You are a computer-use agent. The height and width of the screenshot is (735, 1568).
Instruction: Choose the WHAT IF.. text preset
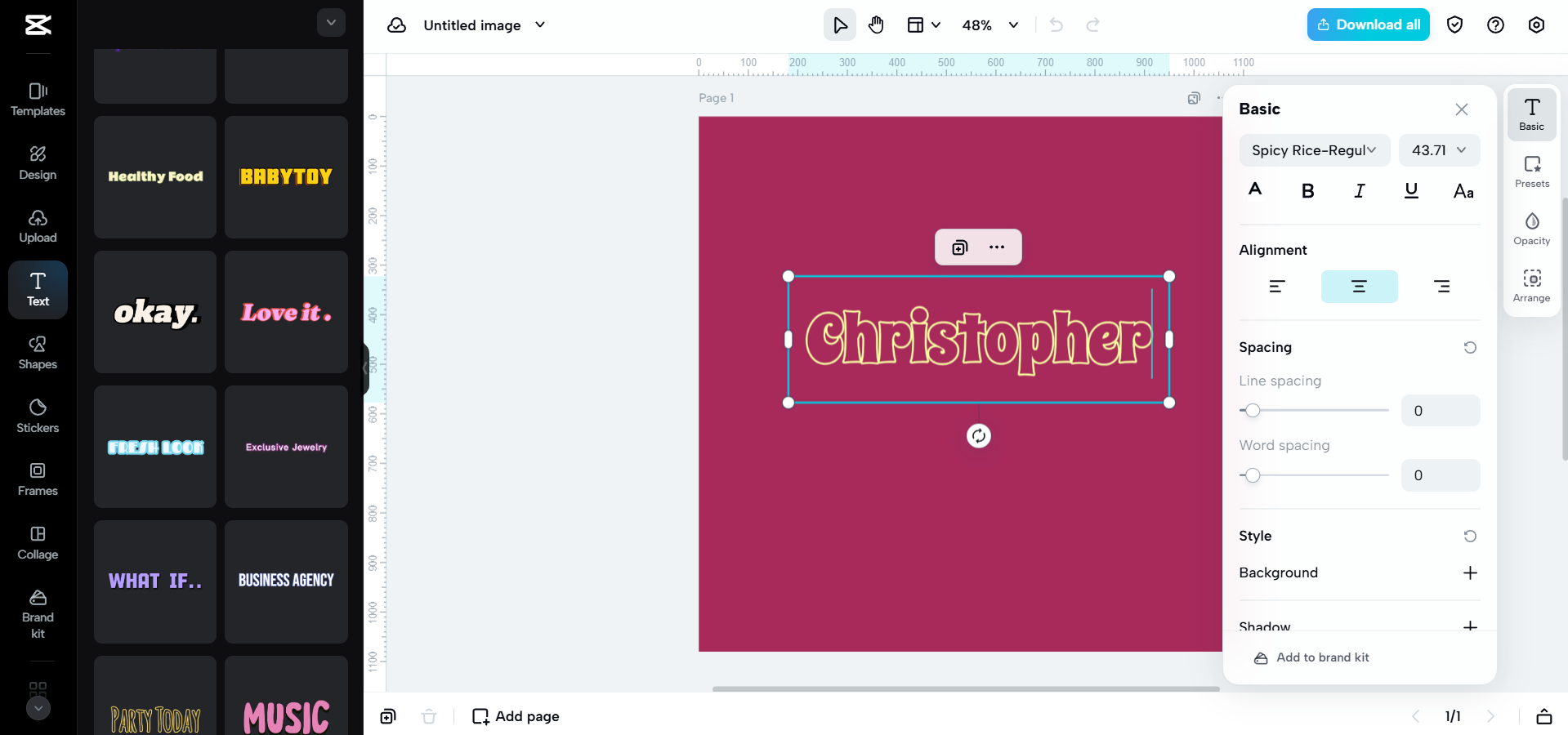pos(155,581)
